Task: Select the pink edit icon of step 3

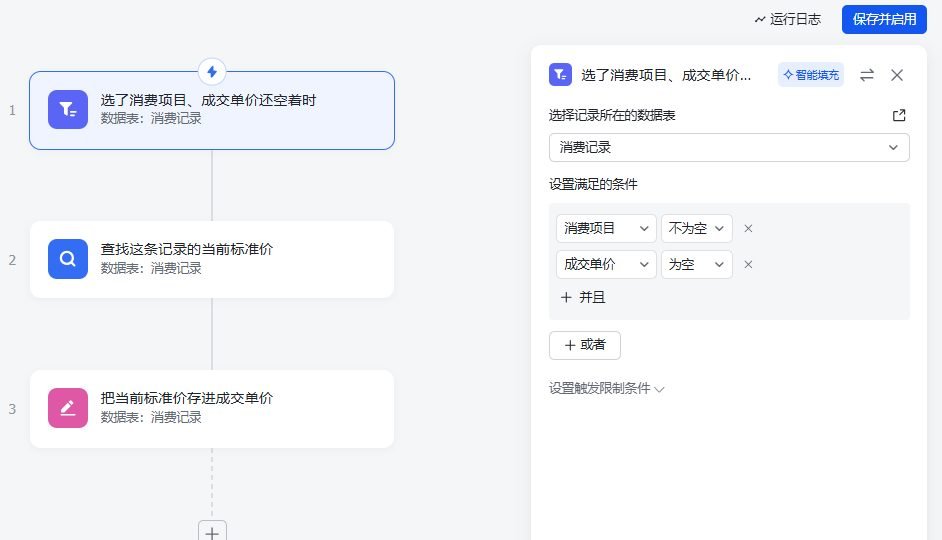Action: [x=68, y=408]
